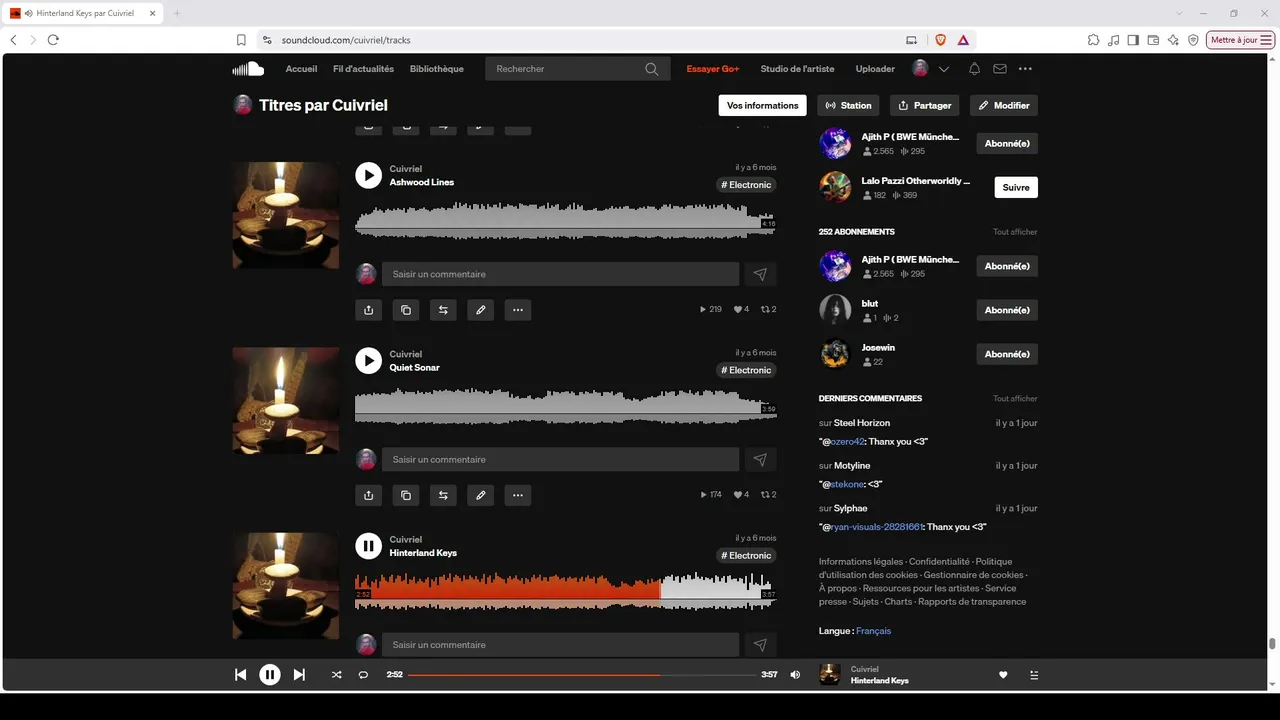Open Brave Wallet icon

(1153, 40)
